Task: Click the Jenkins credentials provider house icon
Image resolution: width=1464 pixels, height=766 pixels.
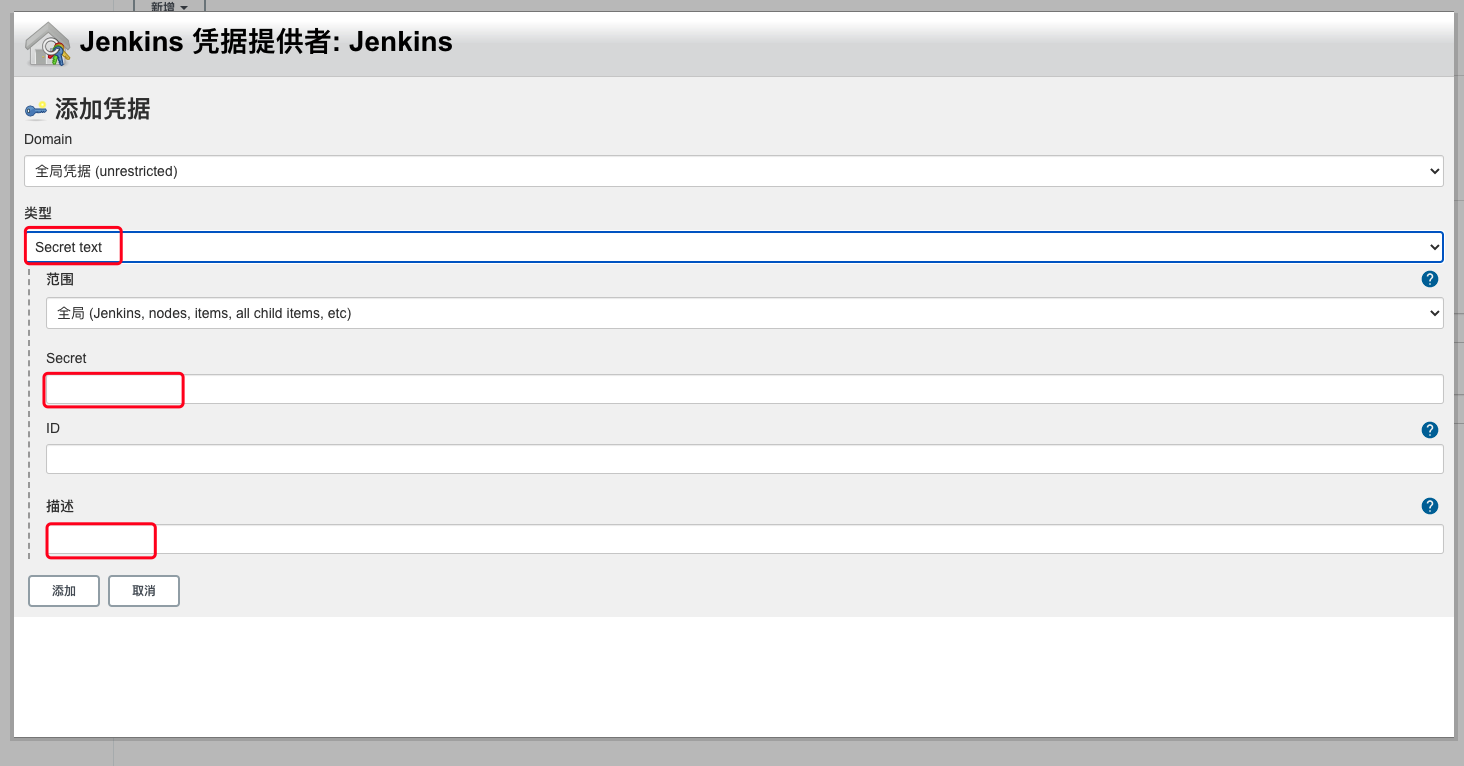Action: (47, 44)
